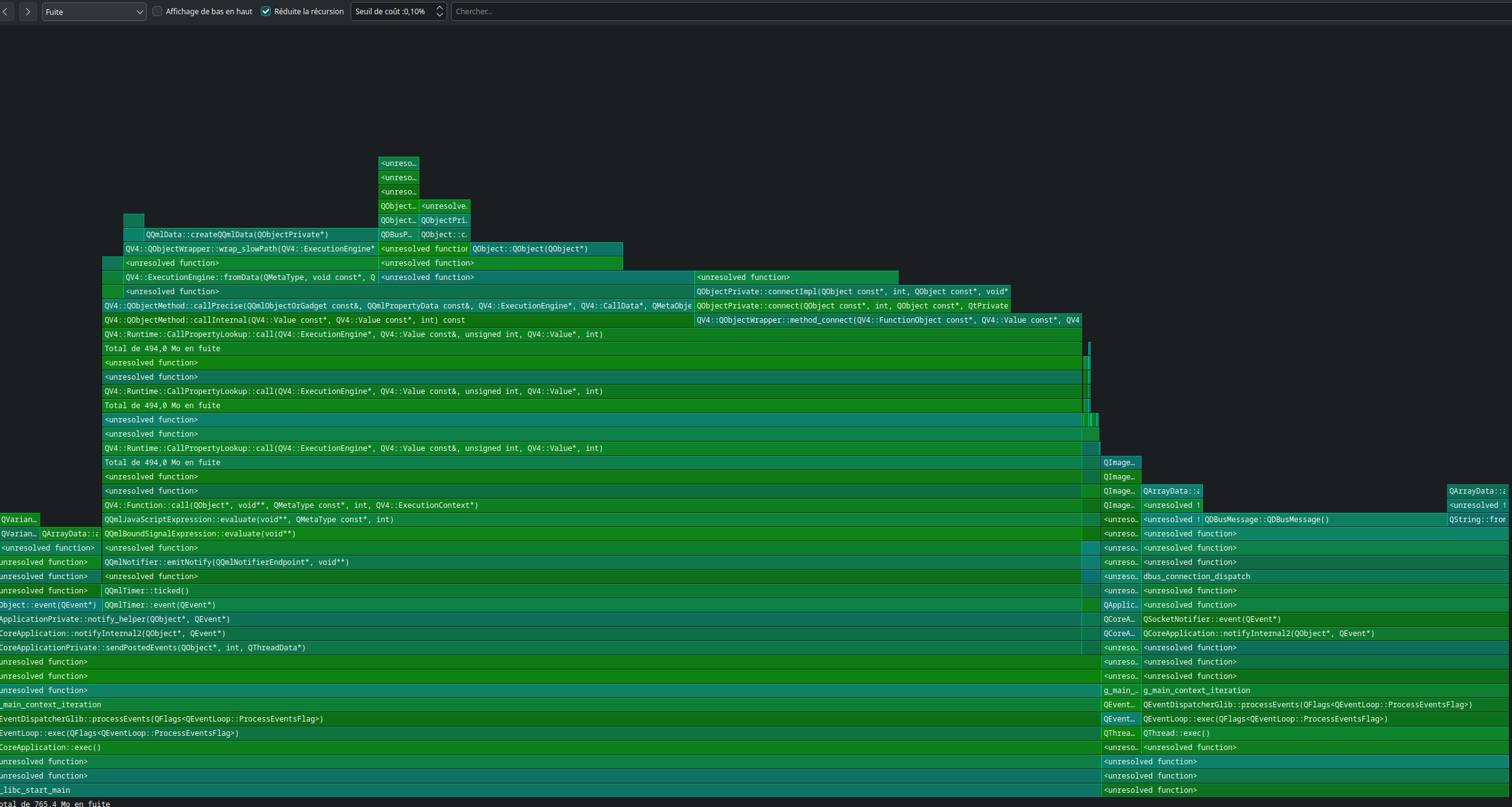This screenshot has height=807, width=1512.
Task: Select QObject::QObject(QObject*) frame
Action: tap(546, 249)
